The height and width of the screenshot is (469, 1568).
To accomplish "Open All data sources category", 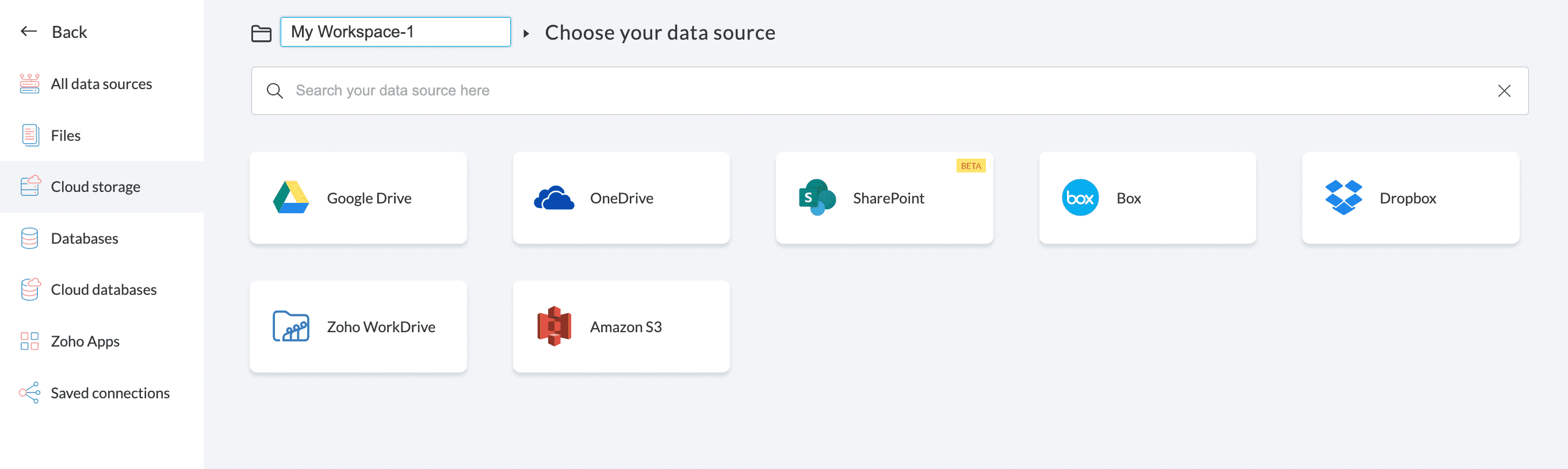I will [x=101, y=84].
